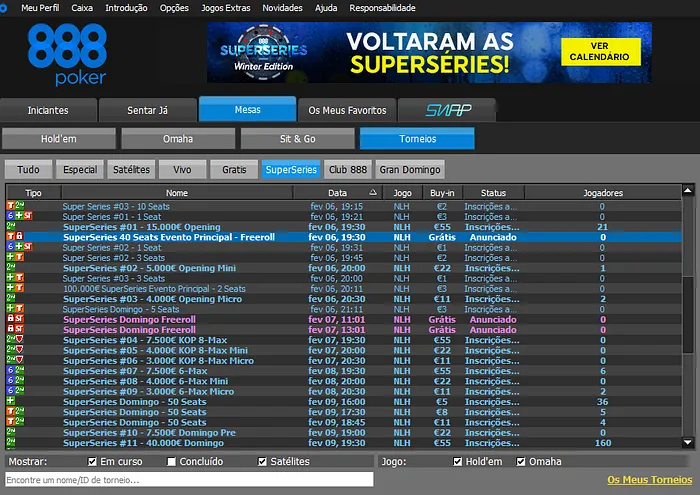Toggle the Hold'em checkbox in the Jogo filters
The height and width of the screenshot is (495, 700).
[x=458, y=462]
